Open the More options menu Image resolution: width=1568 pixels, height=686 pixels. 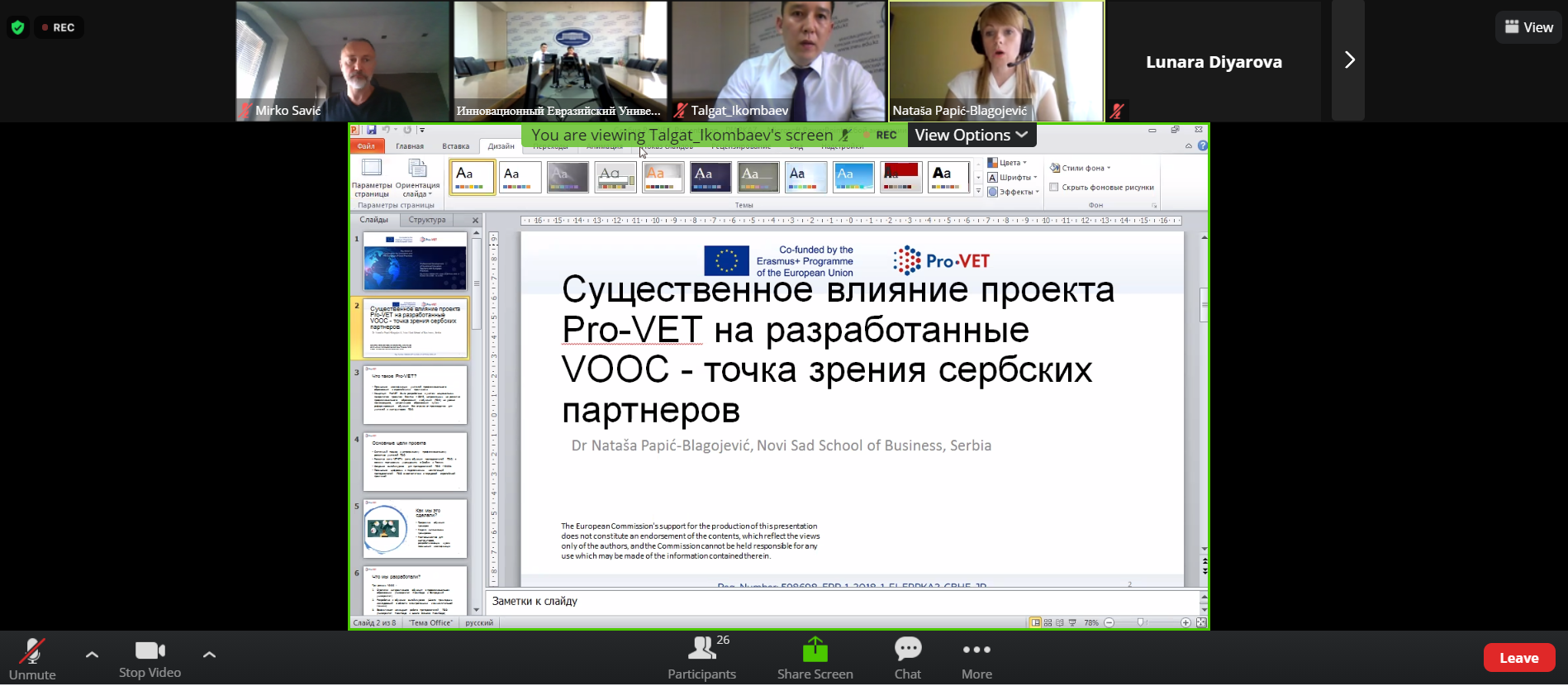[976, 659]
